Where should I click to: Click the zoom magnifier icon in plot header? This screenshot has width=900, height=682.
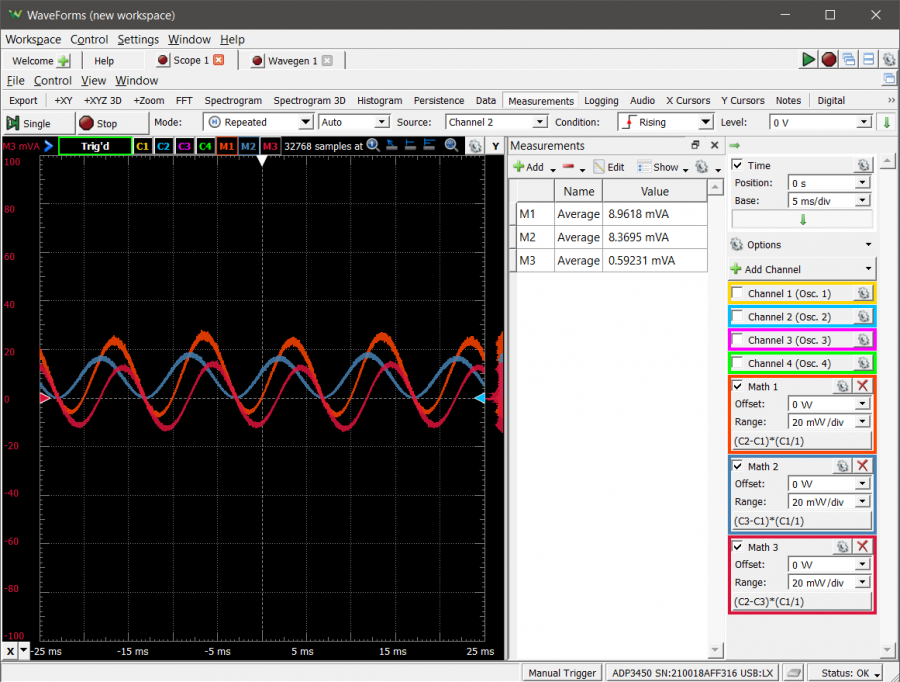[x=451, y=145]
